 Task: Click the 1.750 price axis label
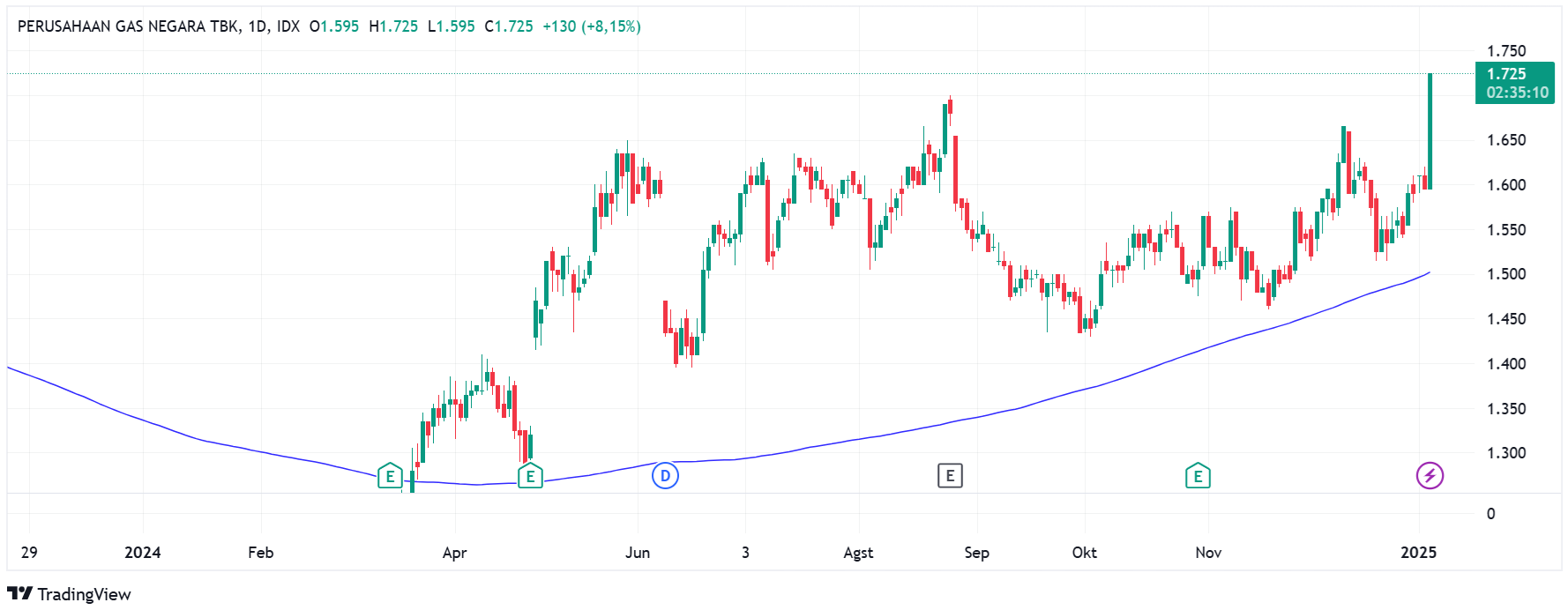[1506, 51]
